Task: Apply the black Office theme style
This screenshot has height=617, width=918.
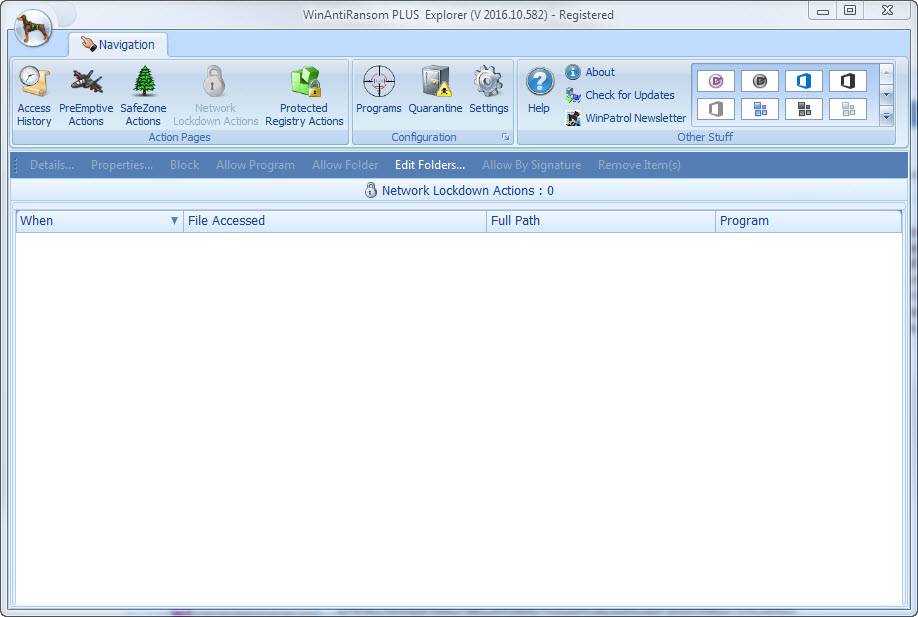Action: pos(848,81)
